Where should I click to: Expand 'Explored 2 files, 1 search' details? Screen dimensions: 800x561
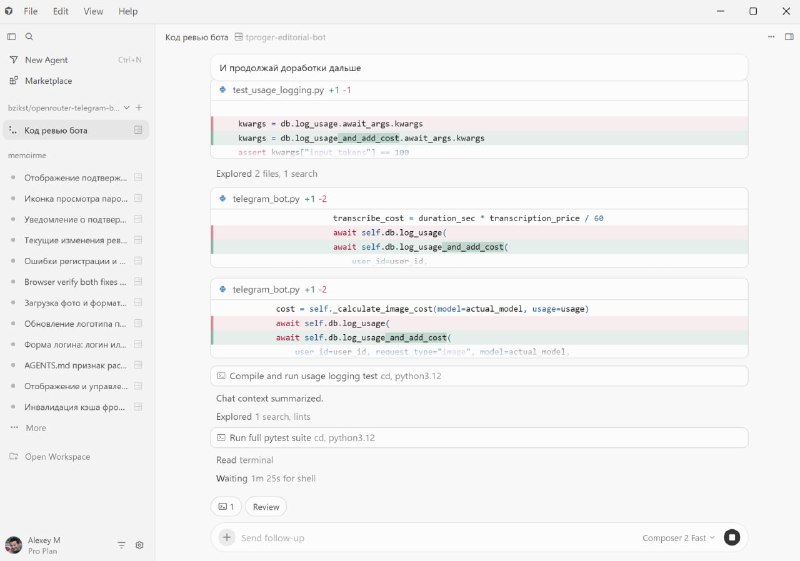pos(266,174)
